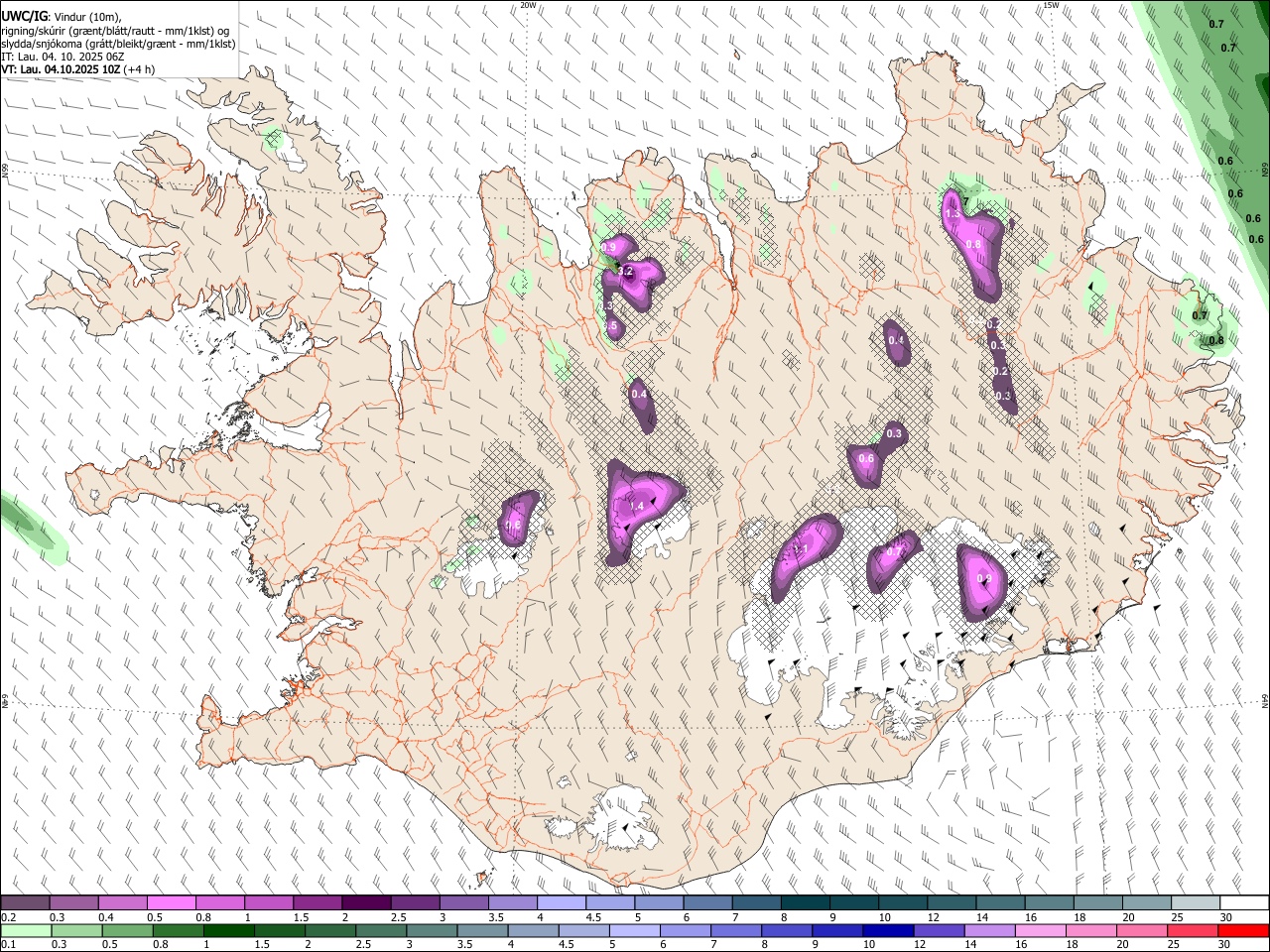
Task: Click the 'UWC/IG: Vindur (10m),' title text
Action: point(60,18)
